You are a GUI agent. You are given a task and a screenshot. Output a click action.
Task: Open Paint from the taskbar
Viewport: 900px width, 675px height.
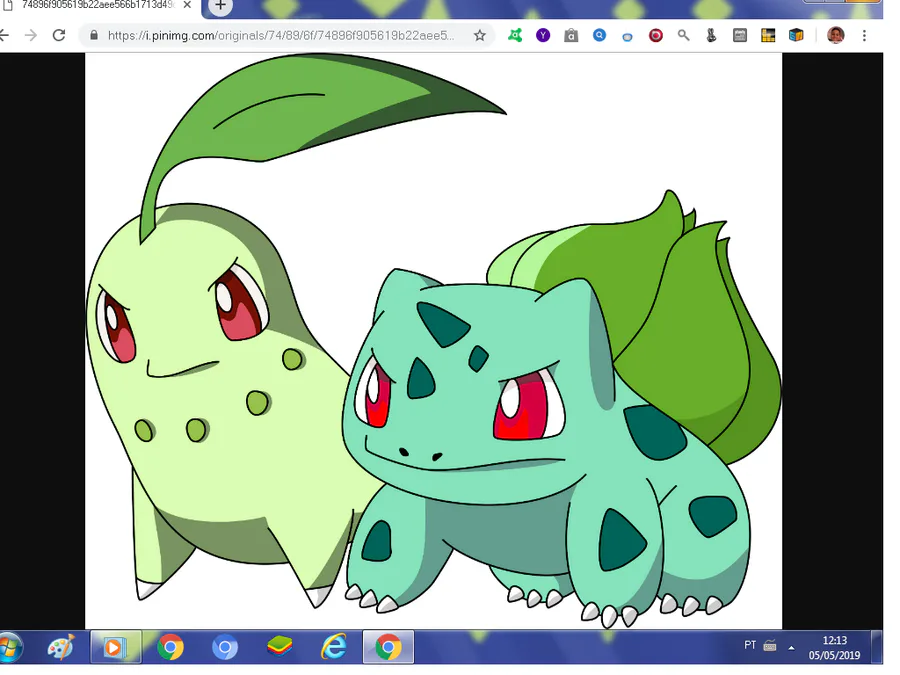(61, 647)
